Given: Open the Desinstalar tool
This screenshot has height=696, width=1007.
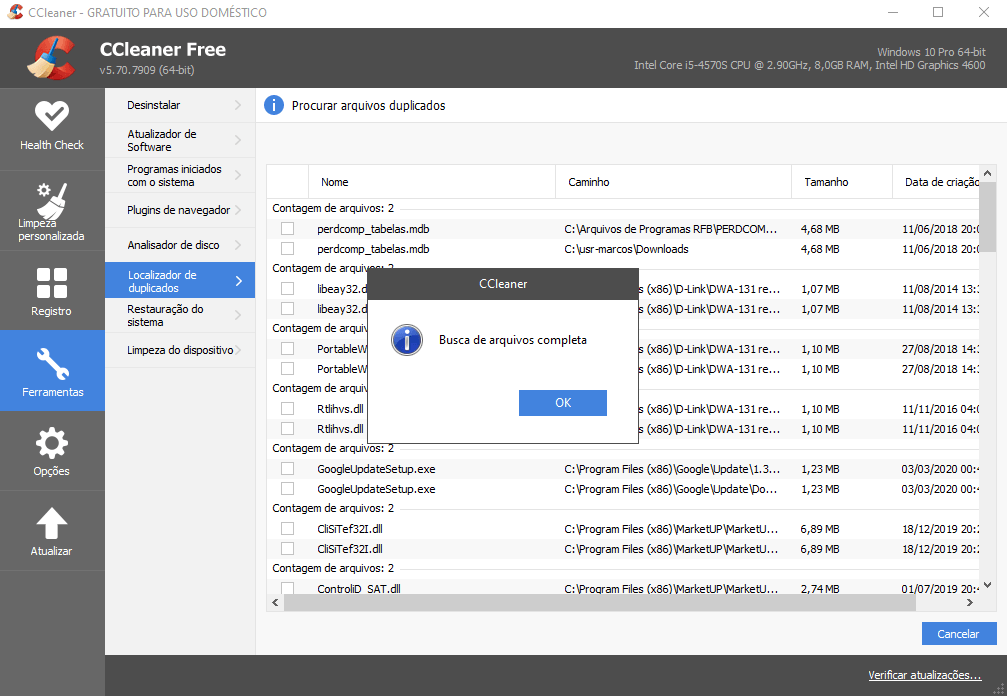Looking at the screenshot, I should pos(180,105).
